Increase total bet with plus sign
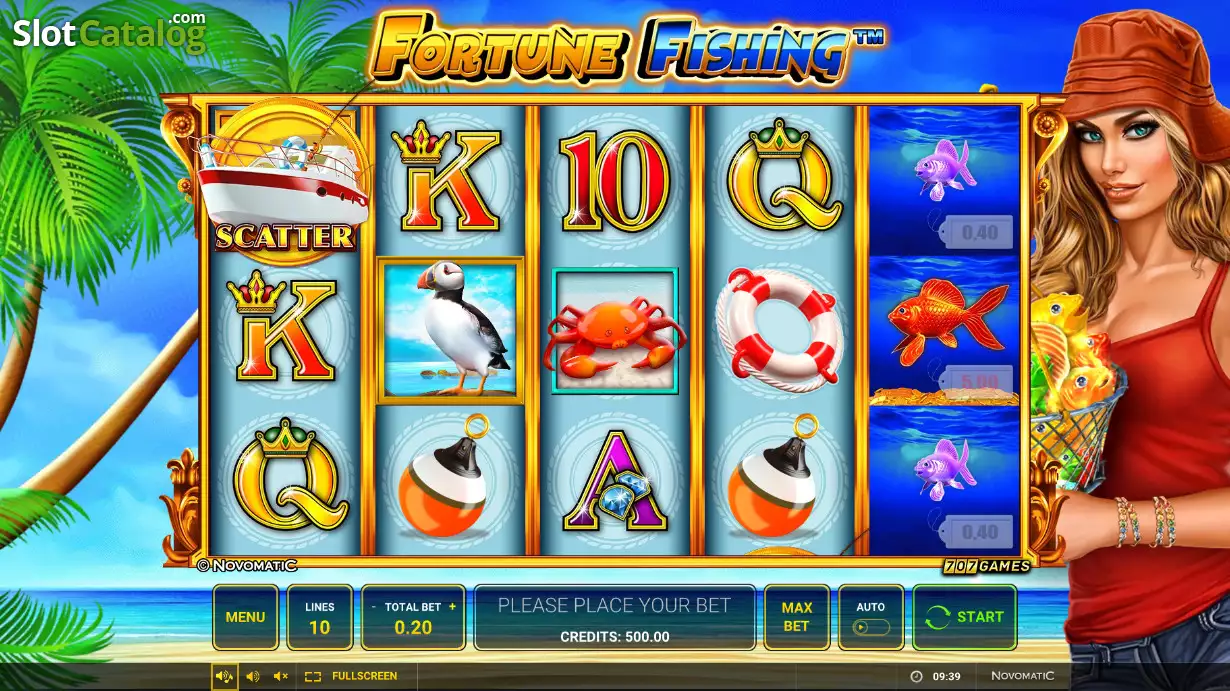Image resolution: width=1230 pixels, height=691 pixels. [x=452, y=606]
